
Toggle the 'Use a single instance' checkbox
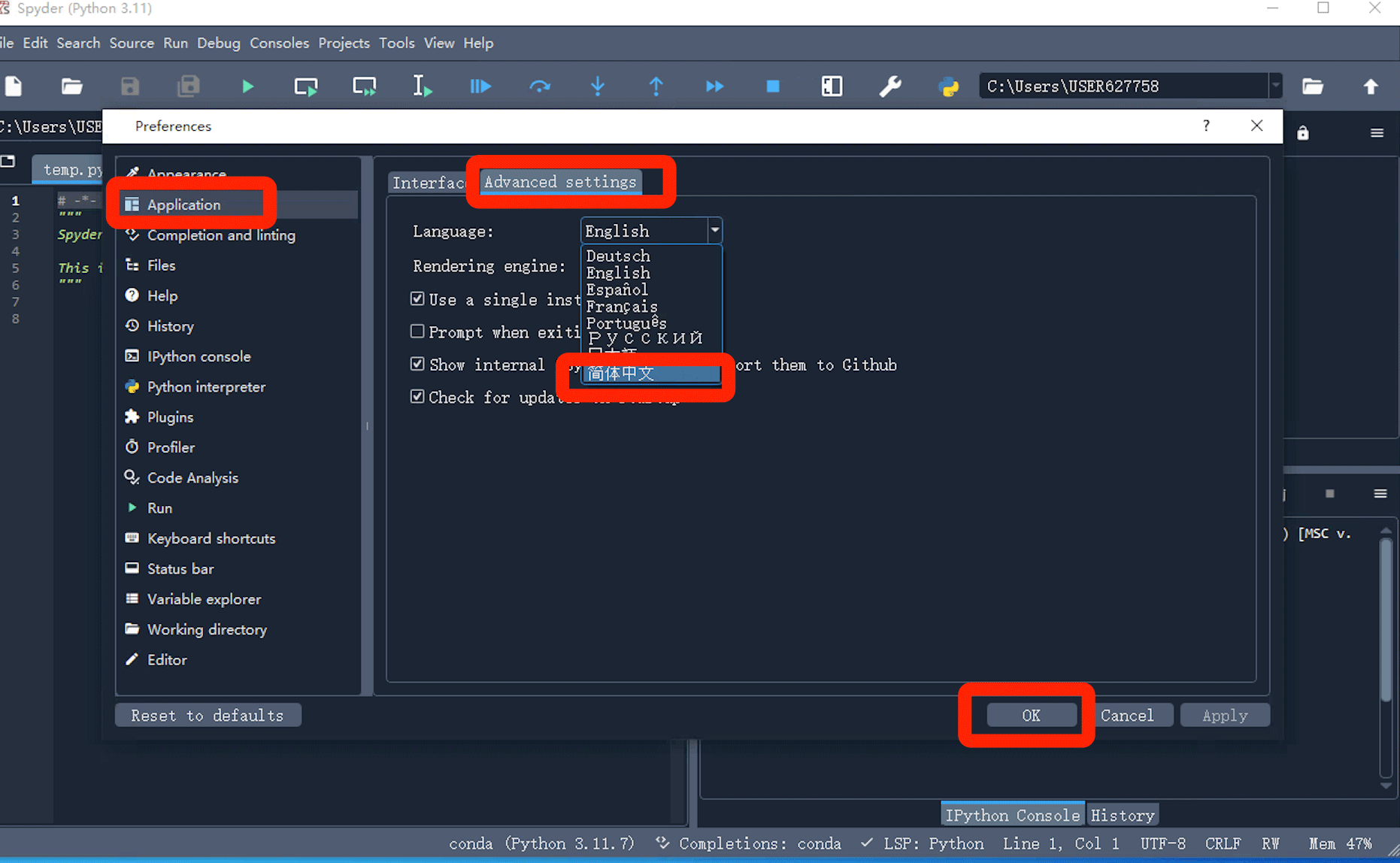pyautogui.click(x=417, y=299)
